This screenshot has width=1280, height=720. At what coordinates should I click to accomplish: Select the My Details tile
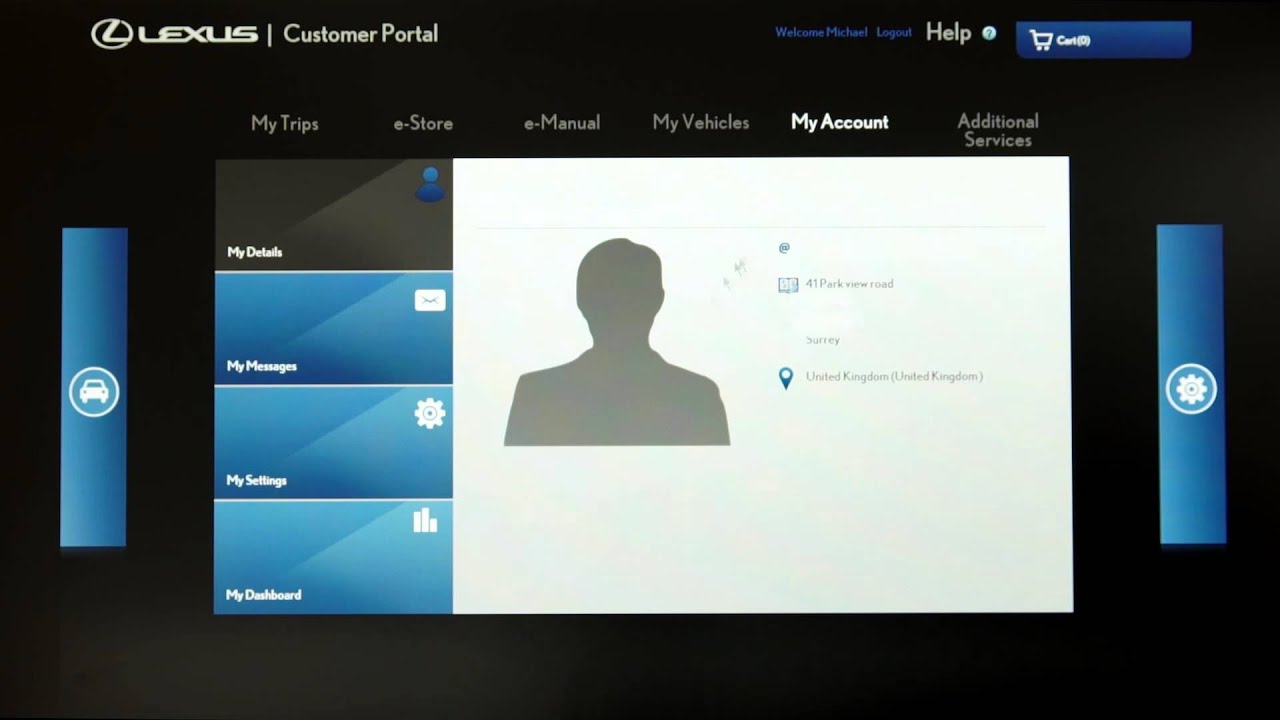[334, 214]
